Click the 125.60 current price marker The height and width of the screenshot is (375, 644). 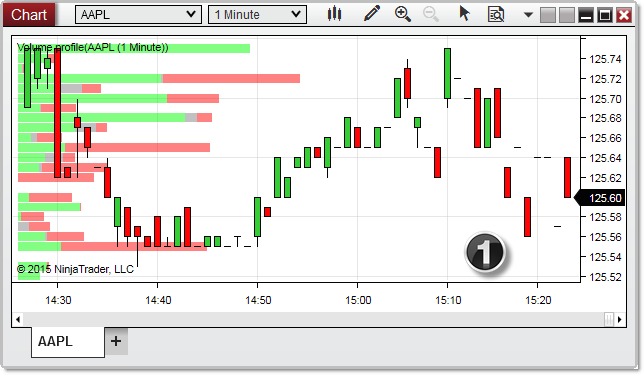(x=601, y=198)
